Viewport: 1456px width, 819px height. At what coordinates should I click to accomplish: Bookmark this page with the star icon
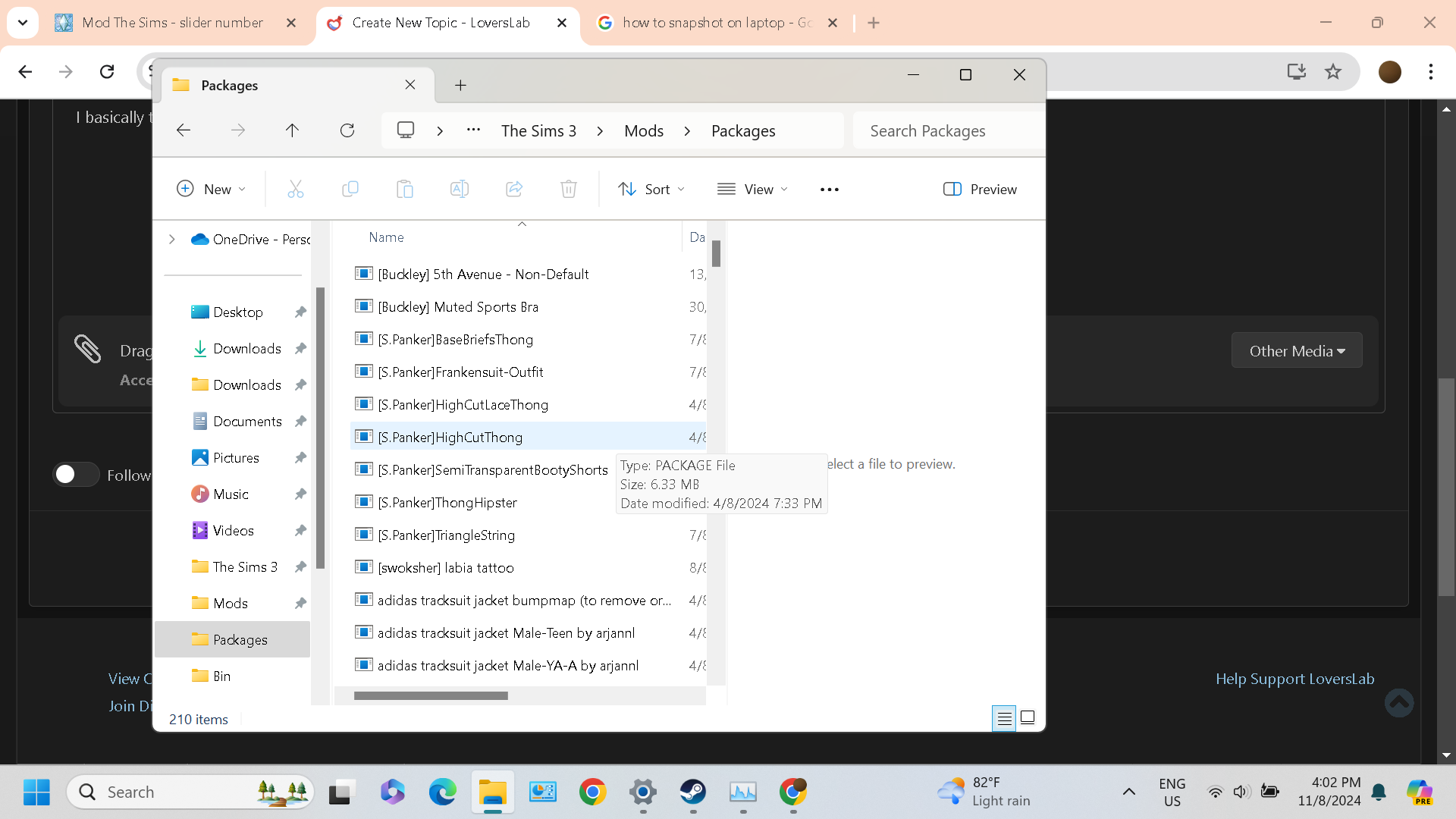point(1333,71)
